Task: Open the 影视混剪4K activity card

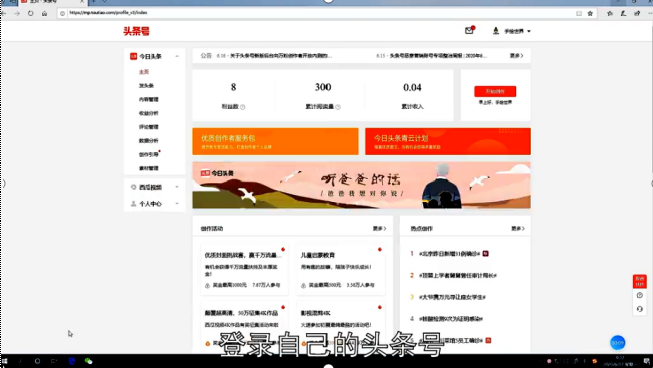Action: (340, 326)
